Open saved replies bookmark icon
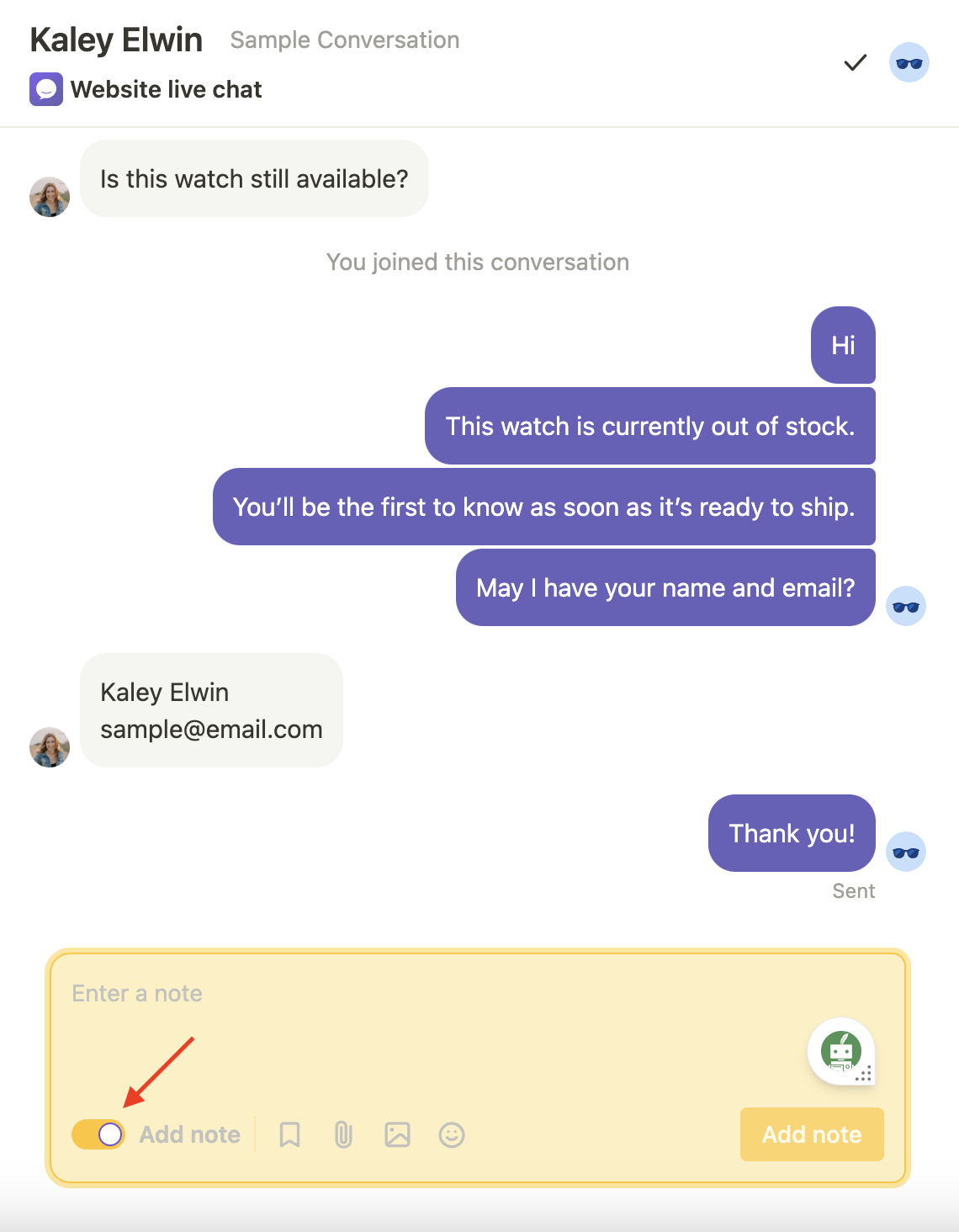 pyautogui.click(x=289, y=1134)
